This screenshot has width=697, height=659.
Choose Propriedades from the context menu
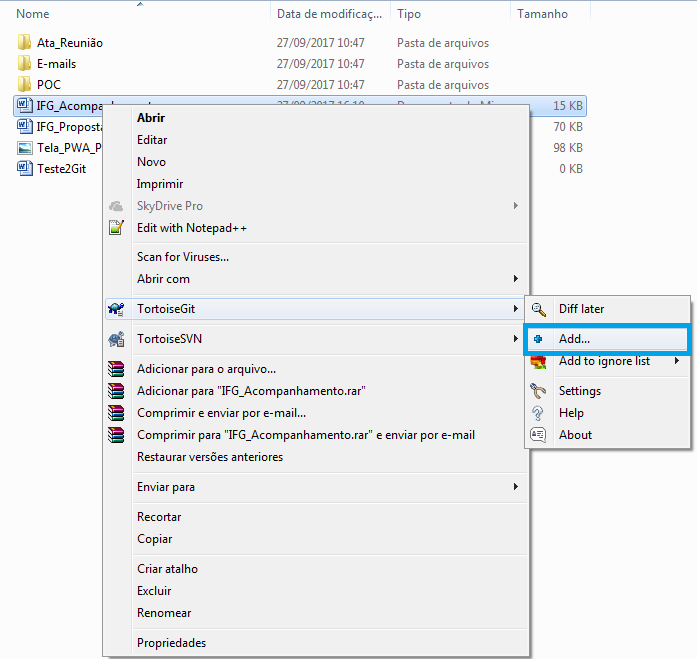pyautogui.click(x=171, y=643)
